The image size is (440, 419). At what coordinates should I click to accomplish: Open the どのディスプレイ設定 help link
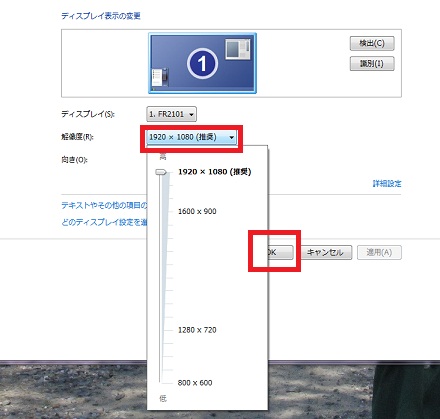(104, 222)
